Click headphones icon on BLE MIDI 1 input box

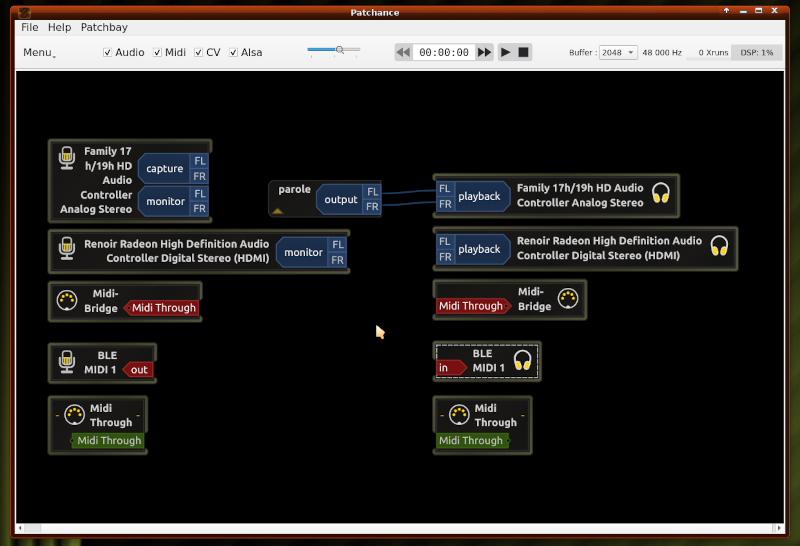pyautogui.click(x=522, y=360)
